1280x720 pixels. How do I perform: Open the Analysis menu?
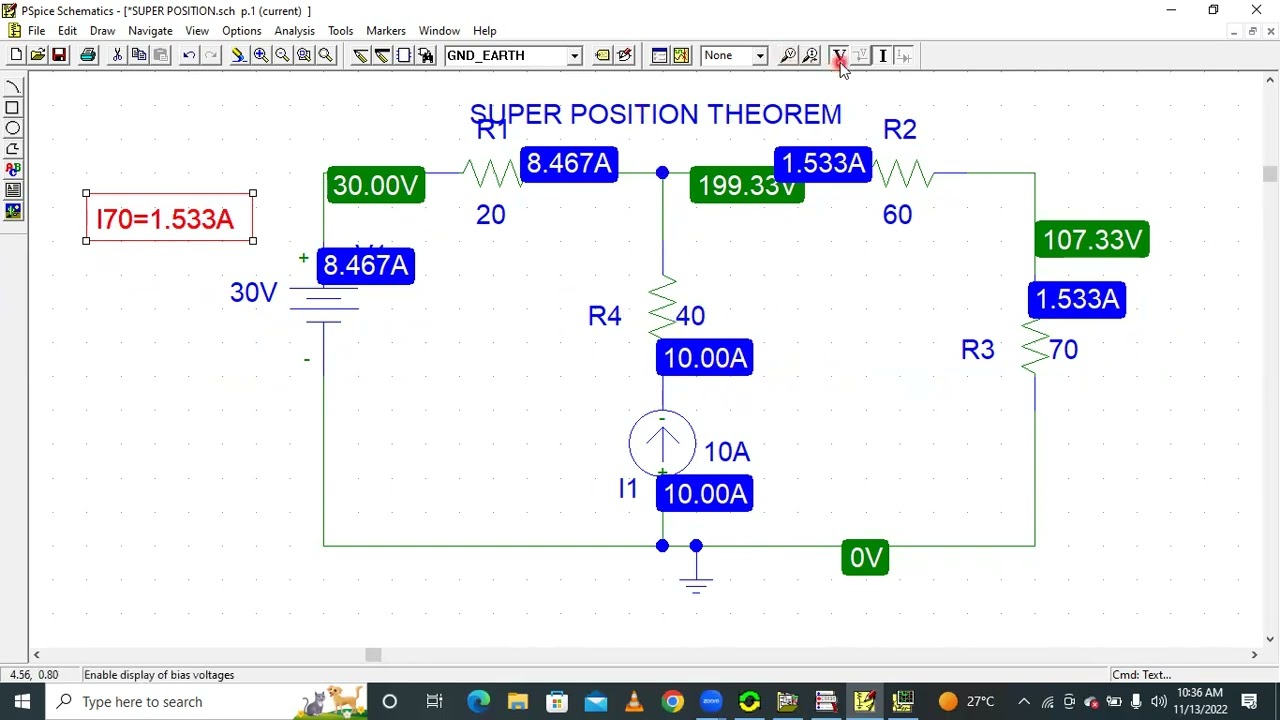click(x=294, y=31)
